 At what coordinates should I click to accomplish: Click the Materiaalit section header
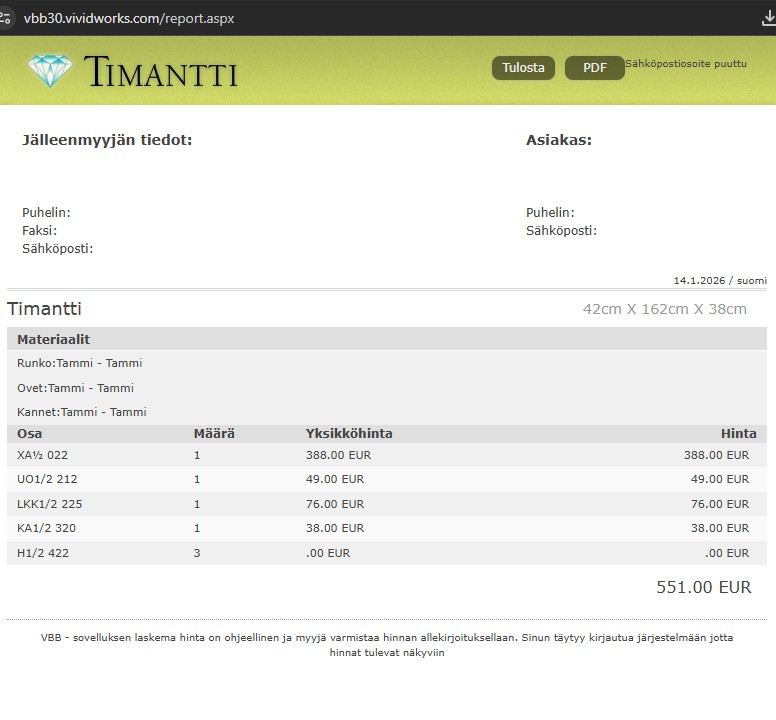pyautogui.click(x=53, y=339)
